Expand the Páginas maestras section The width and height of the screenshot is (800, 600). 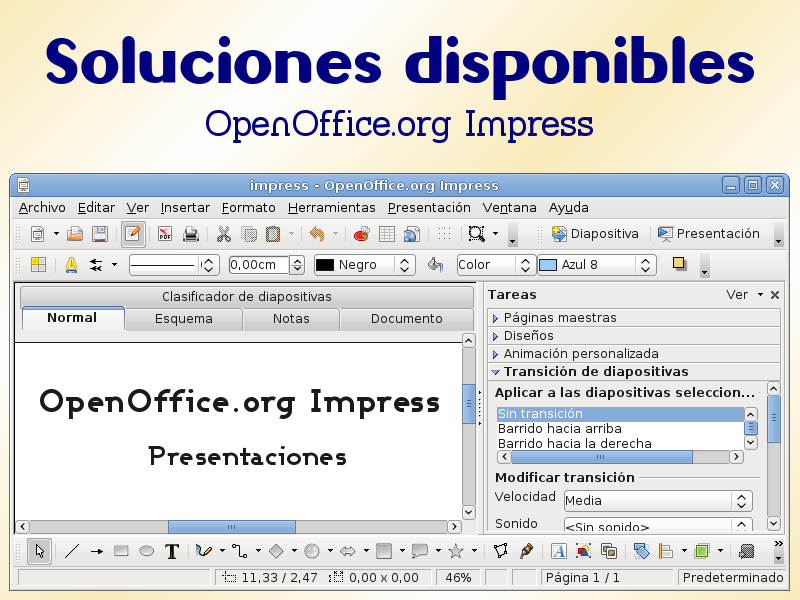coord(560,317)
